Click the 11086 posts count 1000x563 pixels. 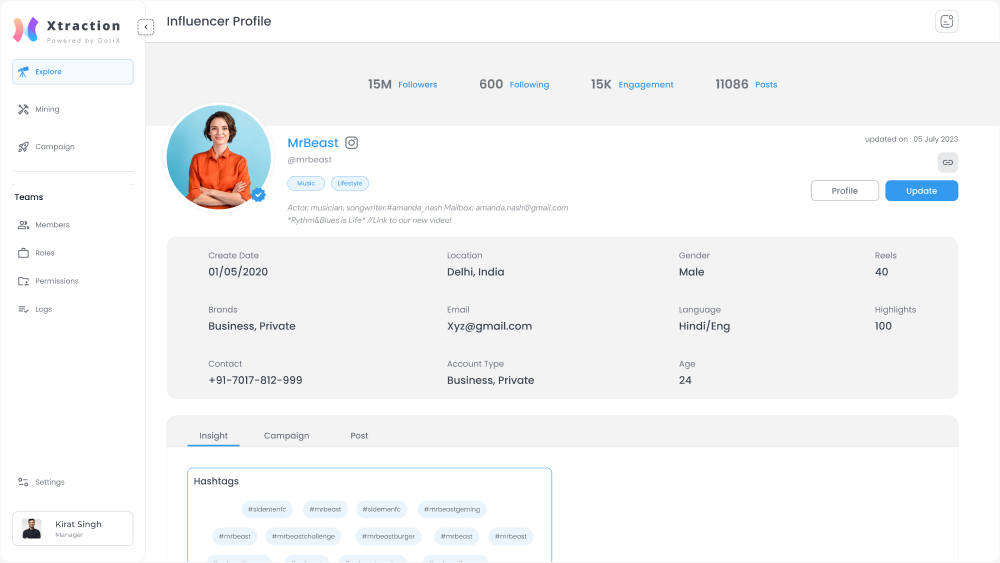point(732,84)
